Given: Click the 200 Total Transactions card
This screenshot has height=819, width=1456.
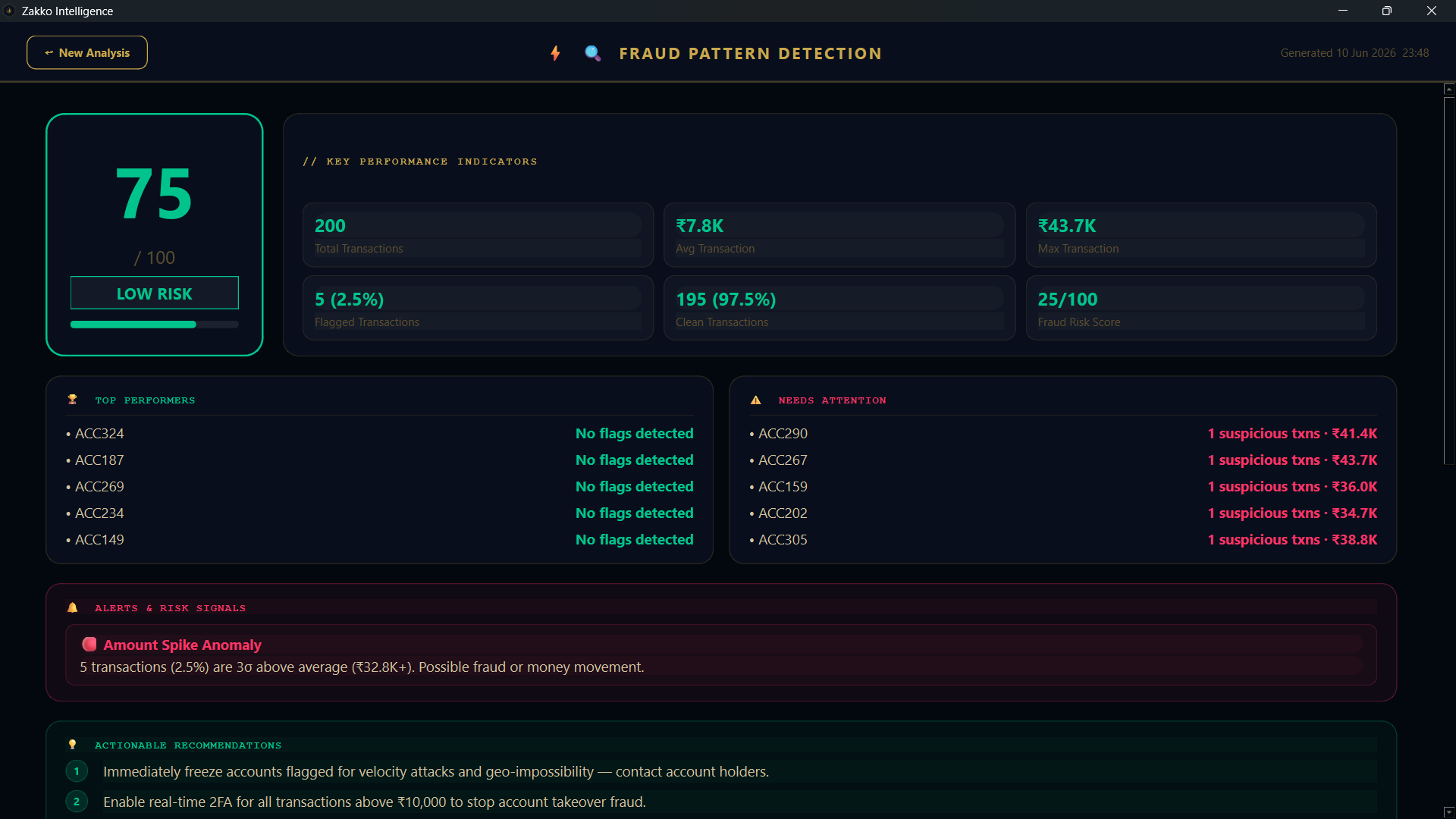Looking at the screenshot, I should click(x=478, y=235).
